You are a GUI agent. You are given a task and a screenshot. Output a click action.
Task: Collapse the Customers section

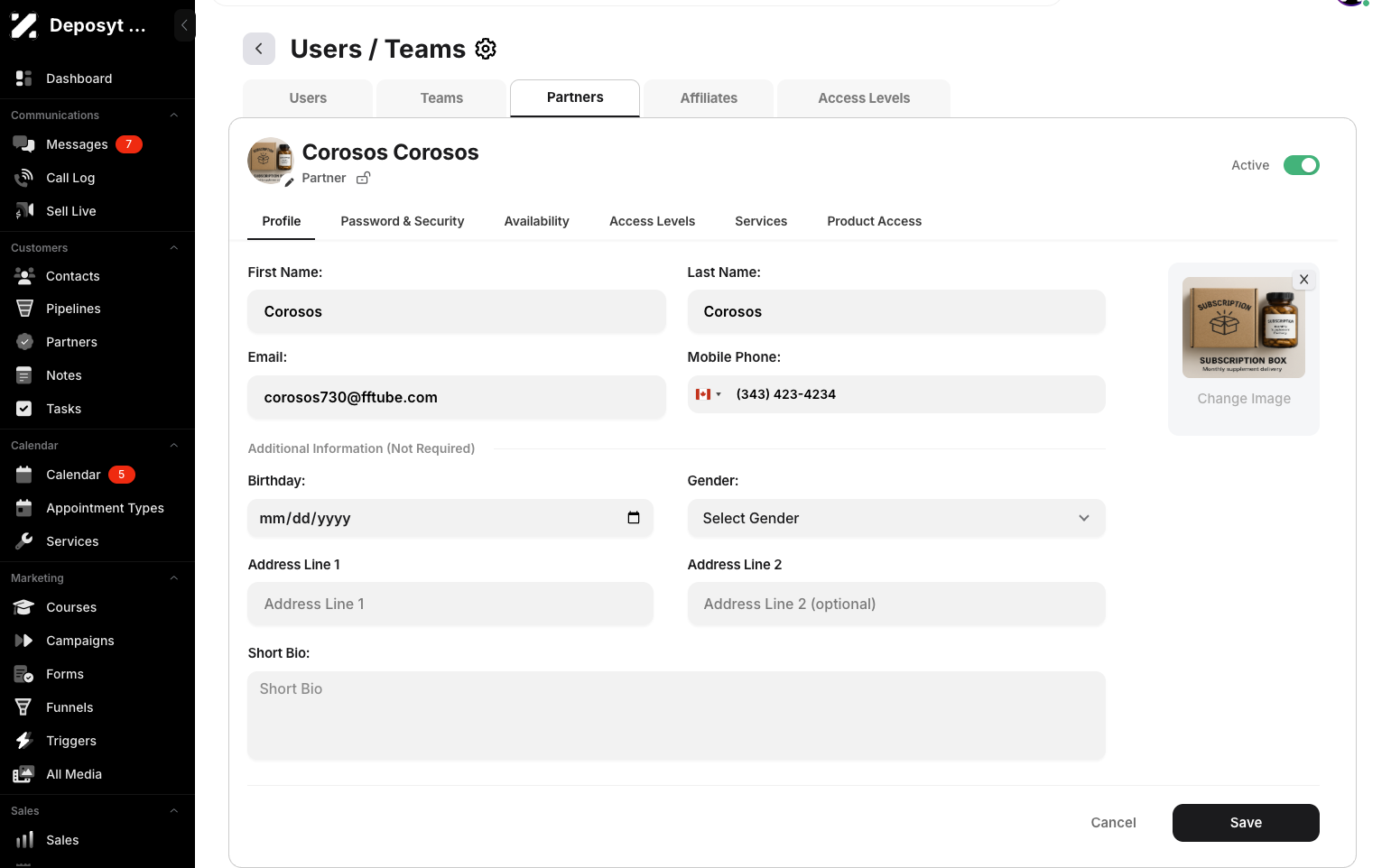[174, 248]
